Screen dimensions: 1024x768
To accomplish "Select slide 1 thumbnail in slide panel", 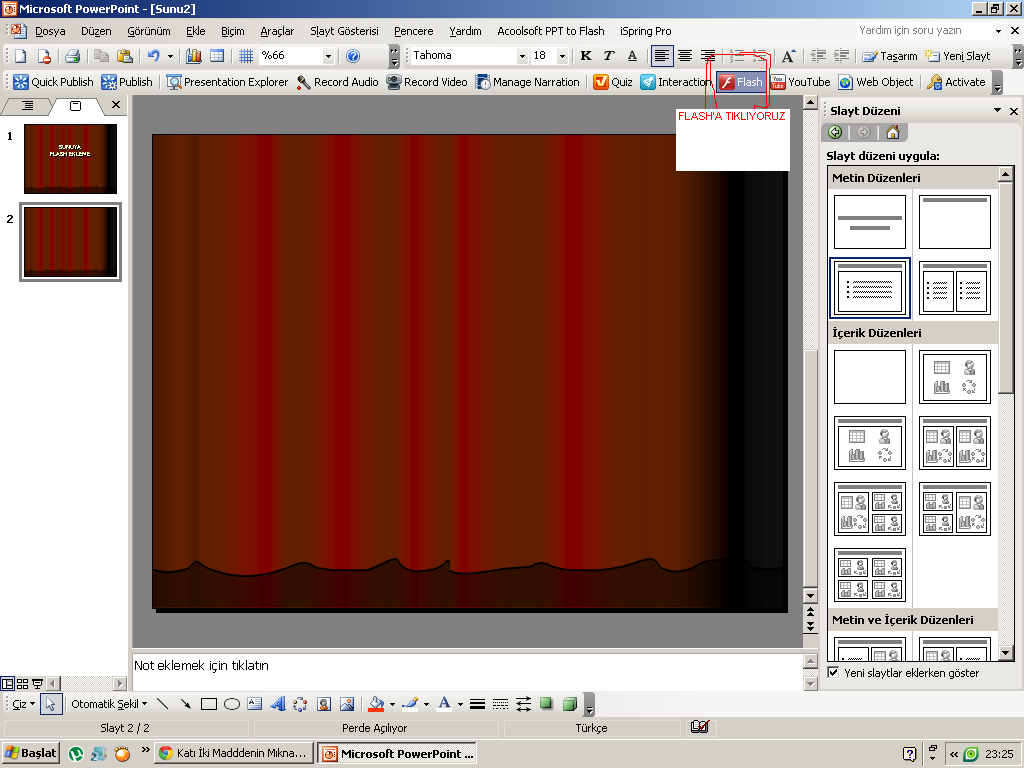I will (70, 158).
